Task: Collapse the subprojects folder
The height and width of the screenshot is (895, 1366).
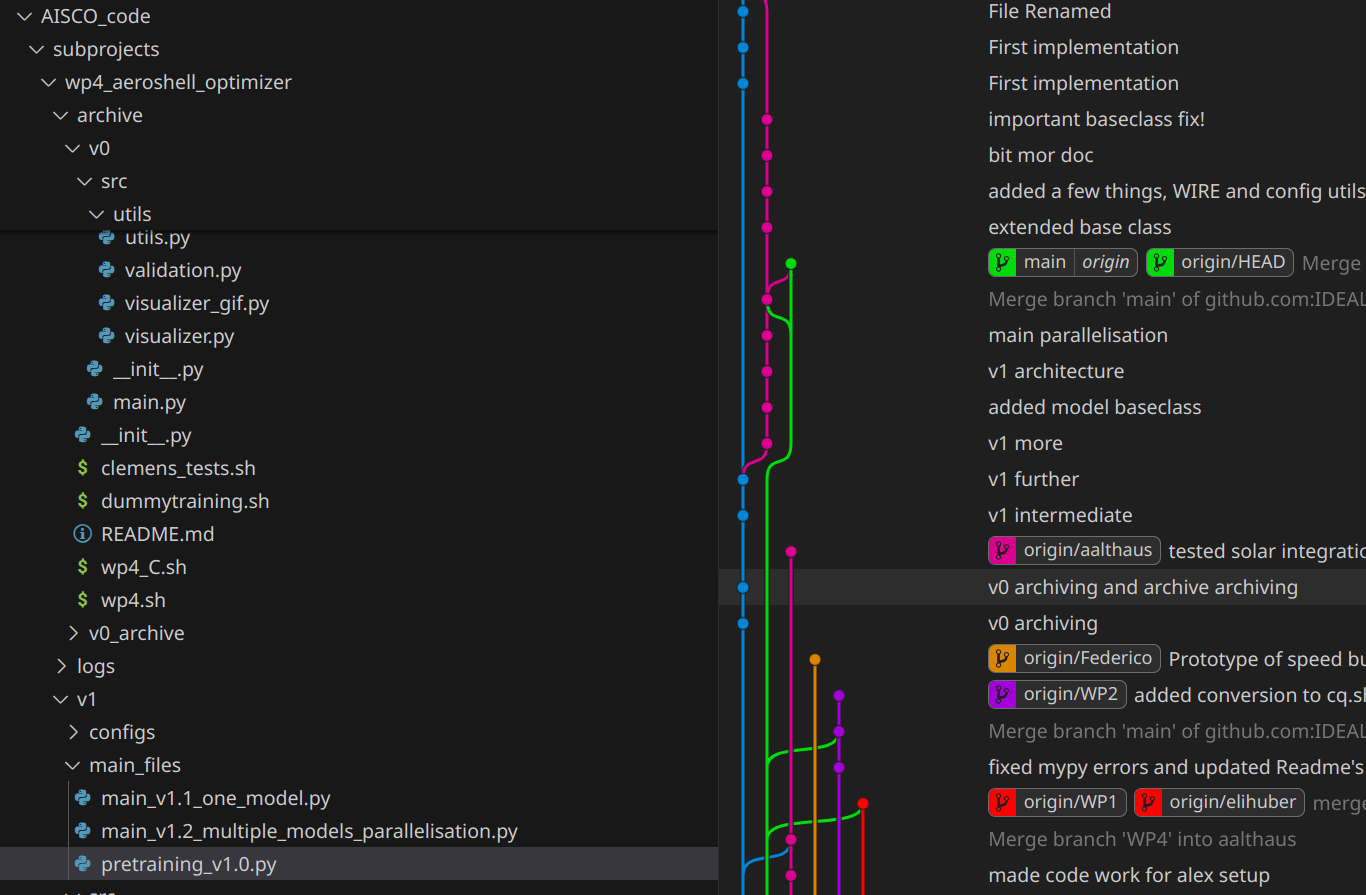Action: [37, 49]
